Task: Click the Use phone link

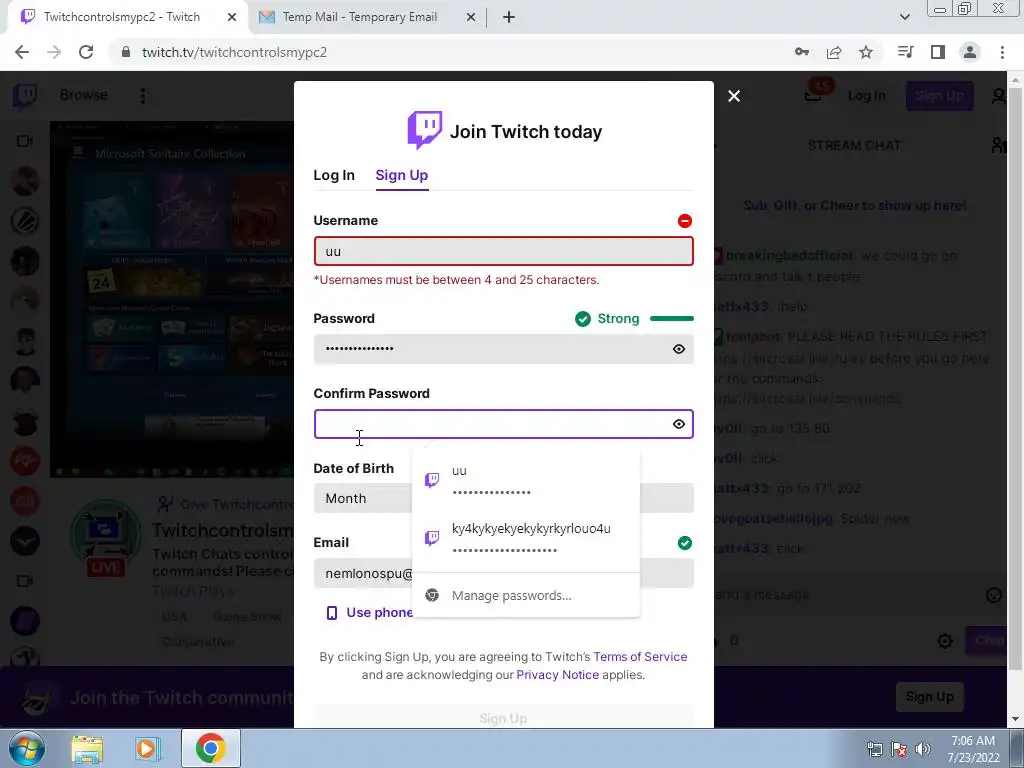Action: tap(369, 613)
